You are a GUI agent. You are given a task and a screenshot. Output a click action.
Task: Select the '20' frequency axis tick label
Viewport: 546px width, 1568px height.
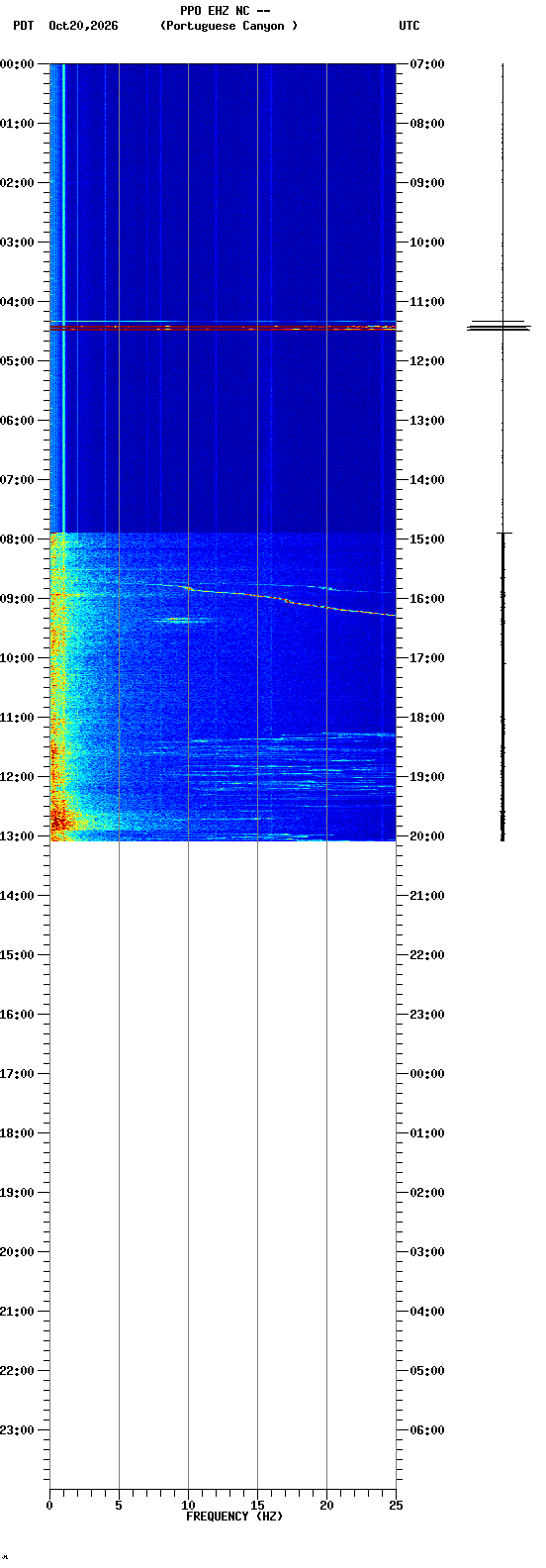coord(326,1506)
